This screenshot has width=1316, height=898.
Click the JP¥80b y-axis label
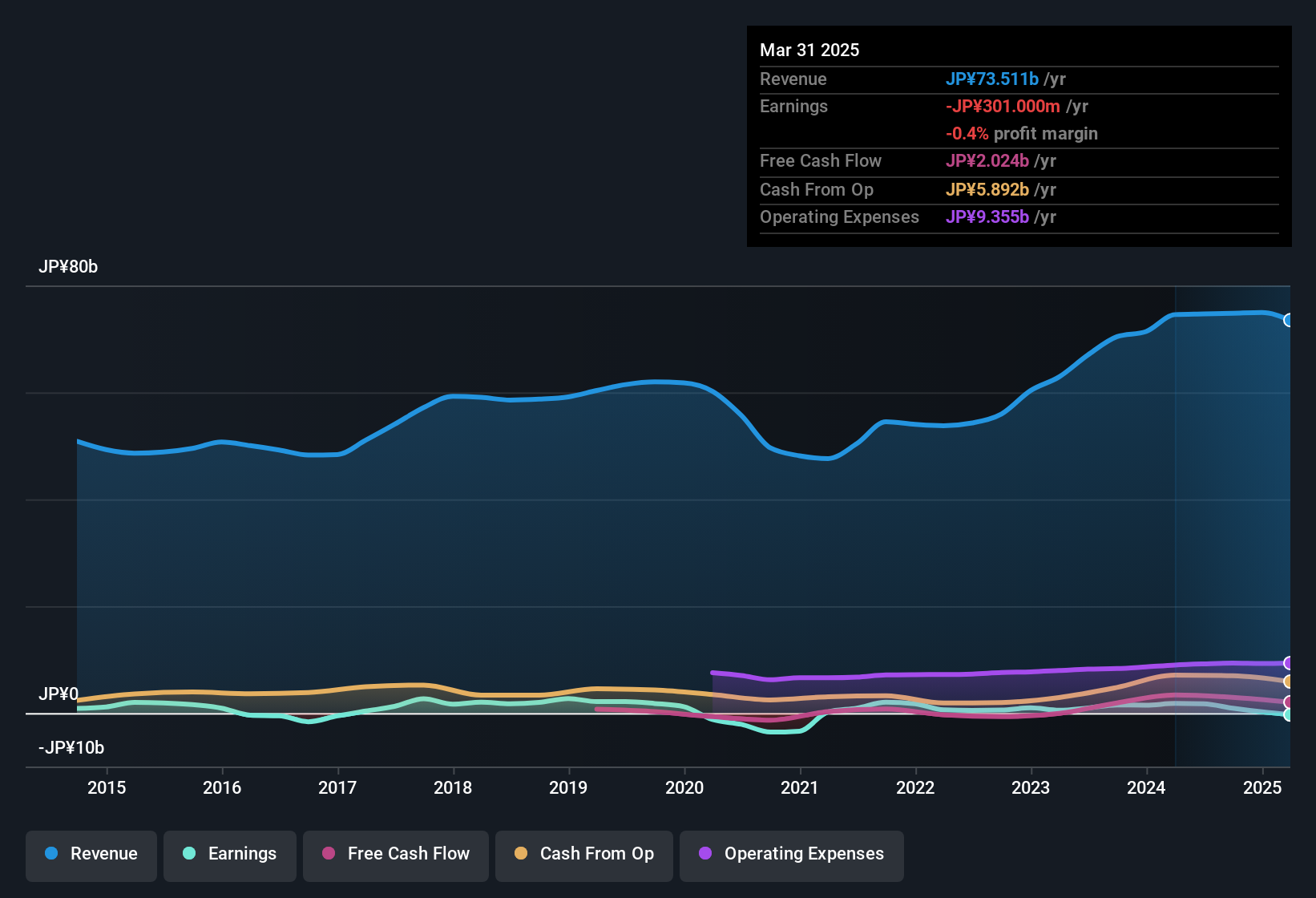68,267
